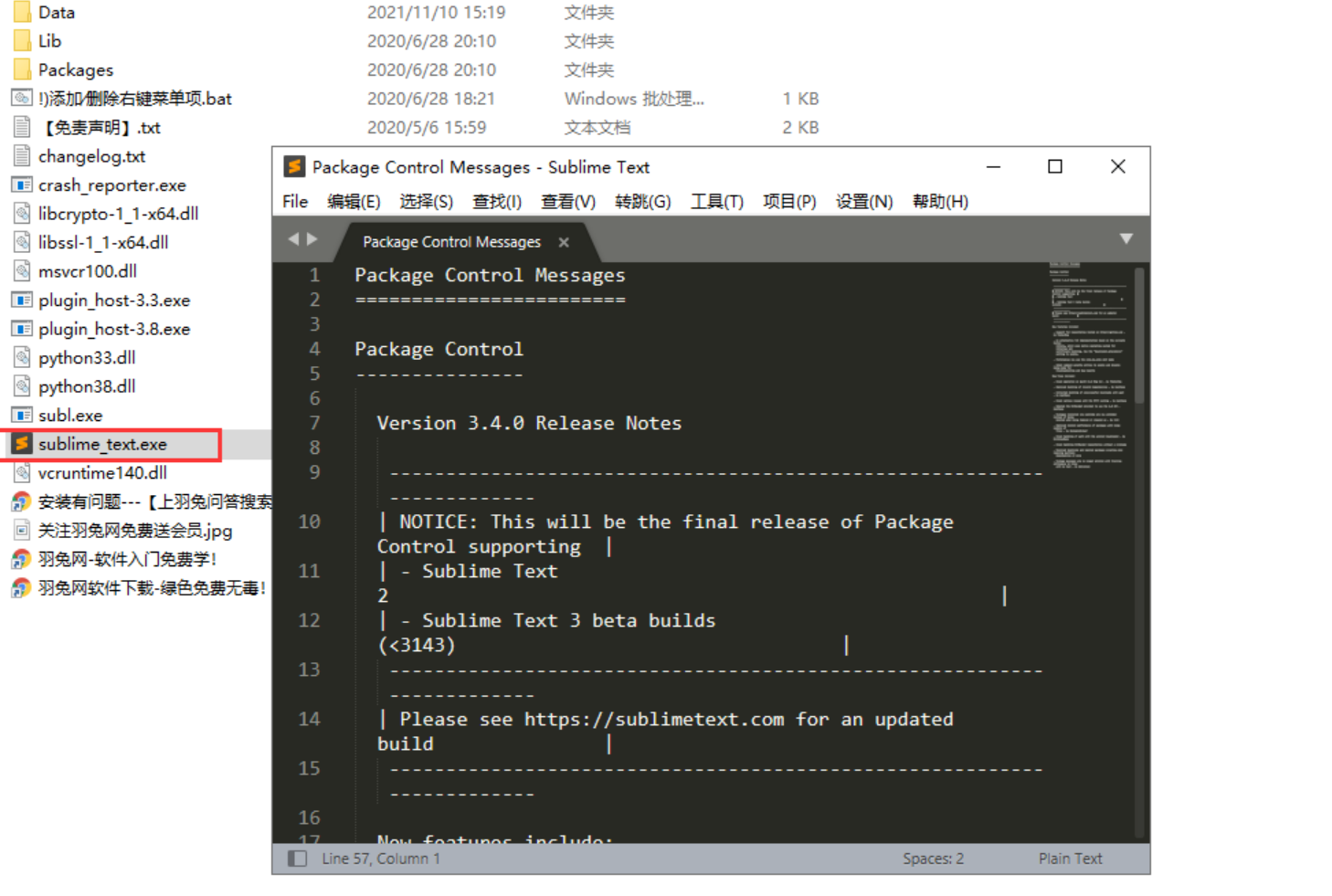Open the Packages folder
1332x896 pixels.
tap(77, 69)
